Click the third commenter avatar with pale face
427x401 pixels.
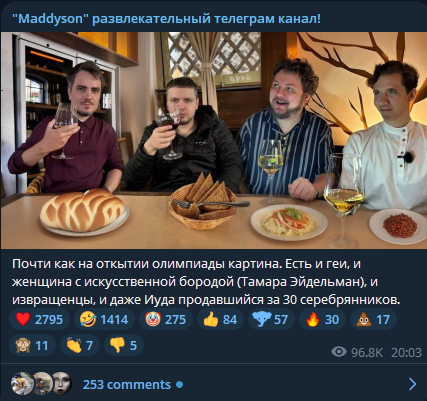63,384
